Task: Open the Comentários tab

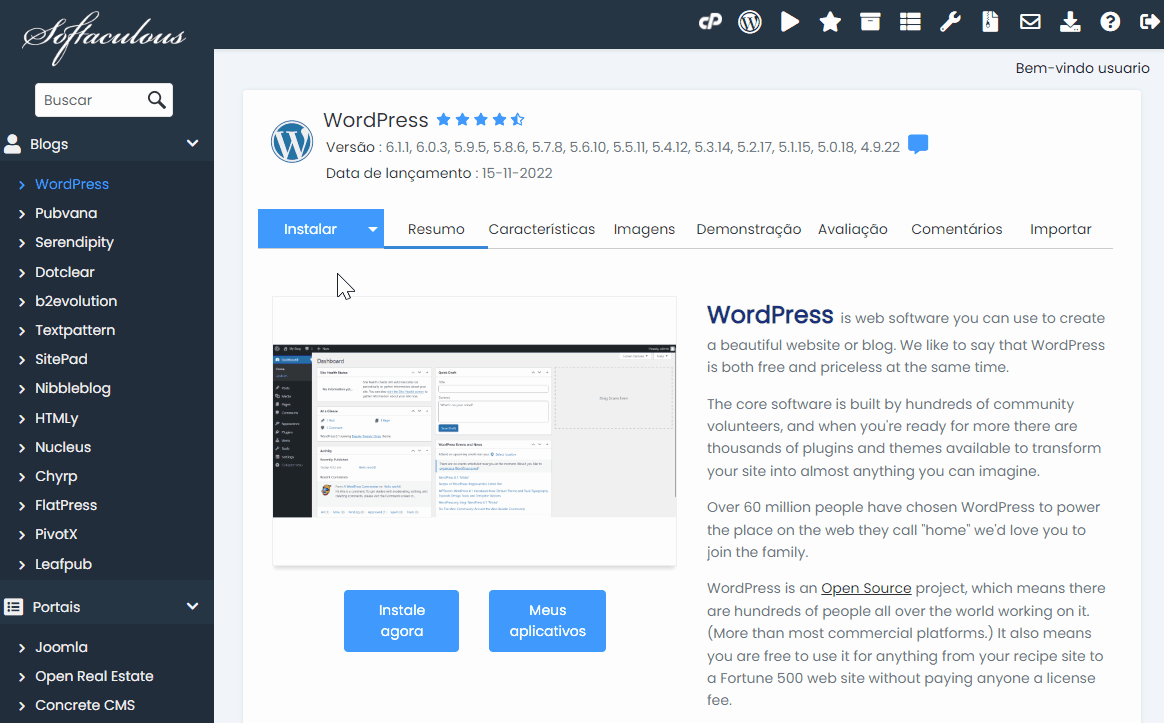Action: (x=957, y=229)
